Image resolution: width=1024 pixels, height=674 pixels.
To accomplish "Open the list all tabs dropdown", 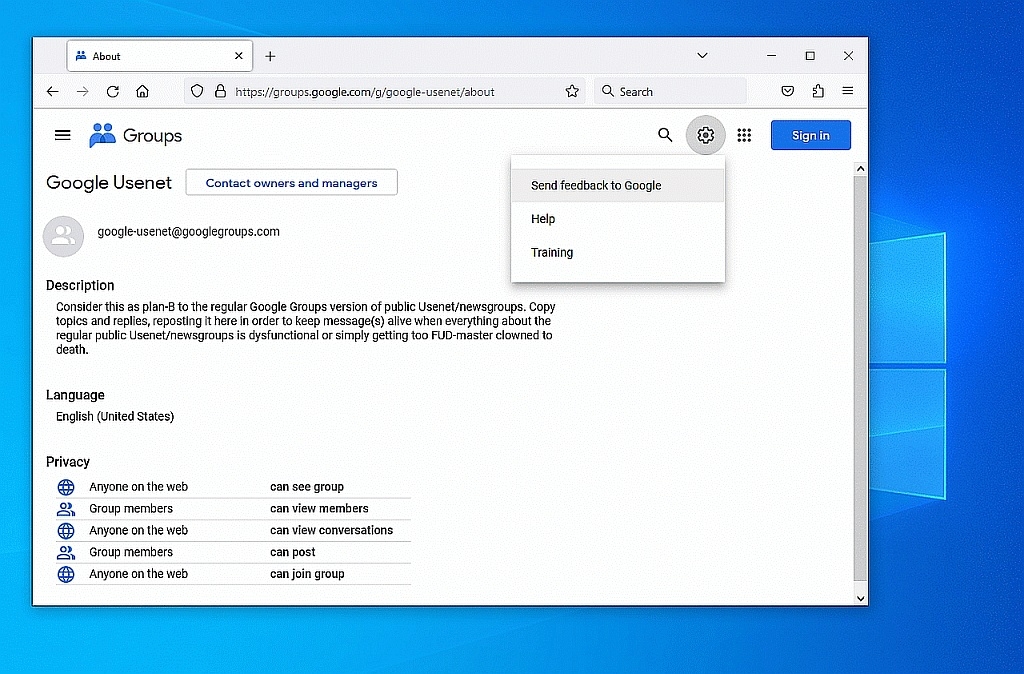I will [x=702, y=56].
